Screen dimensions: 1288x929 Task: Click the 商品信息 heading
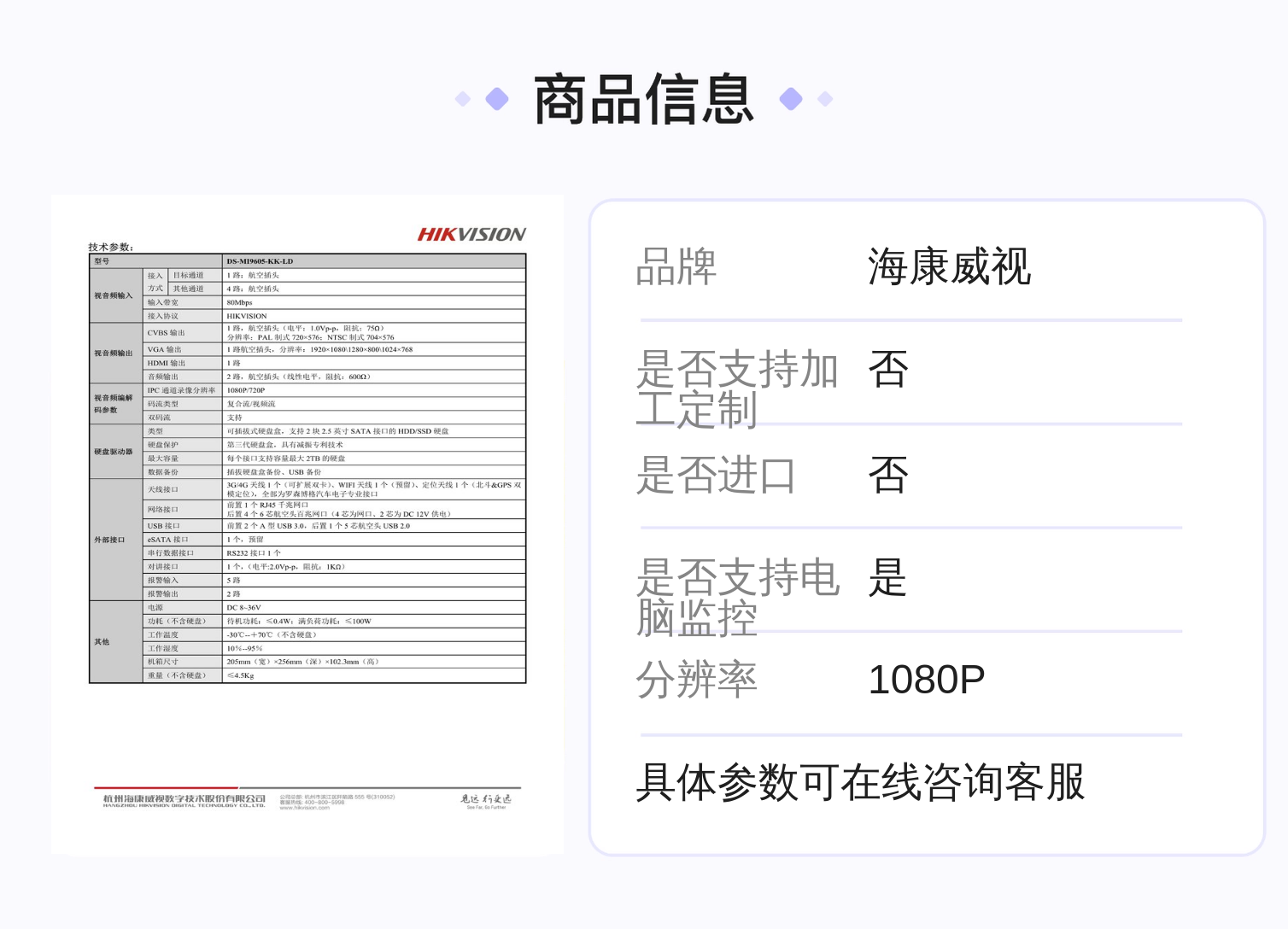click(x=644, y=100)
